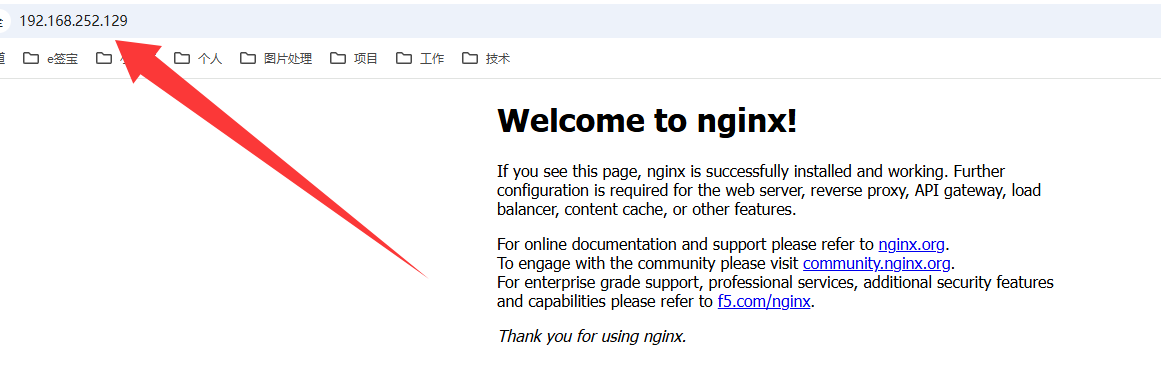Open the f5.com/nginx enterprise support link
The width and height of the screenshot is (1161, 376).
(764, 302)
